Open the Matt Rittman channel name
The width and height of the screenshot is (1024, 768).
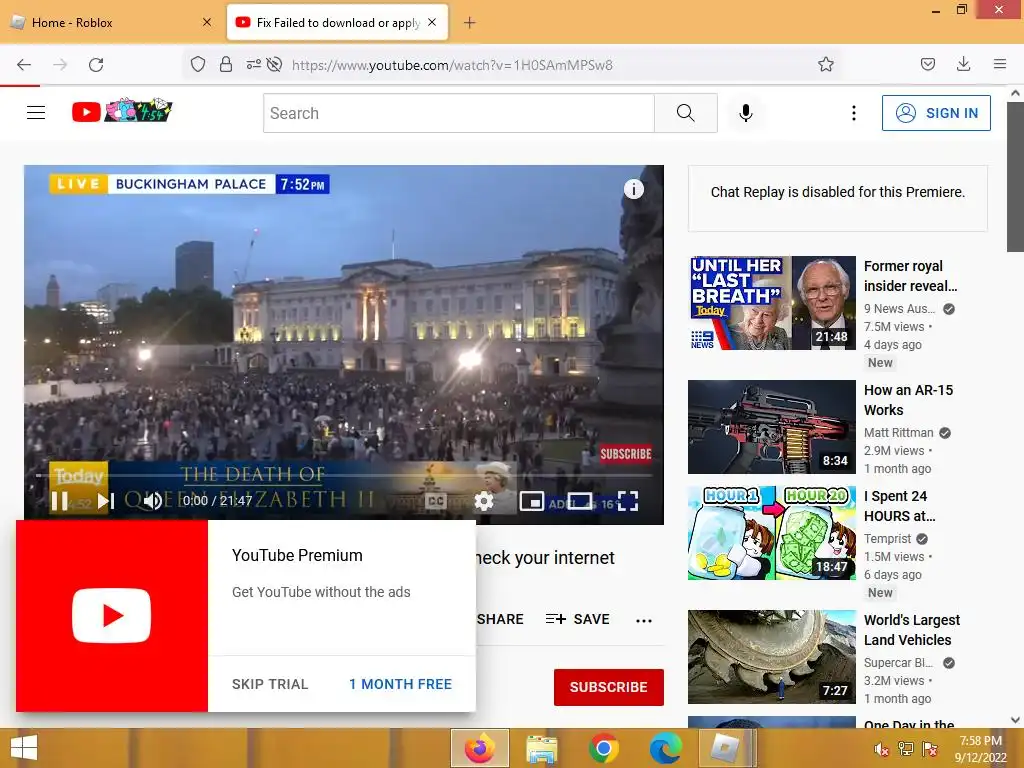[x=899, y=432]
